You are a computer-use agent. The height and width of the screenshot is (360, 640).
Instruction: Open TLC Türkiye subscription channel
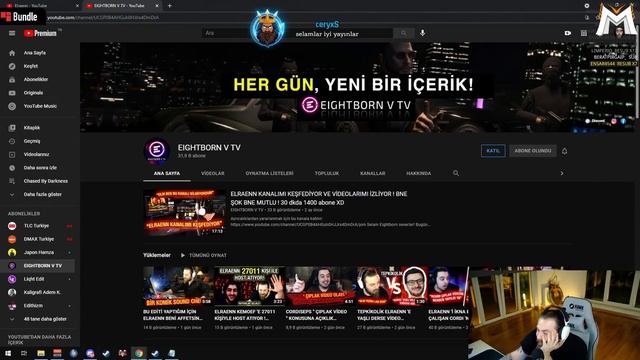coord(37,226)
